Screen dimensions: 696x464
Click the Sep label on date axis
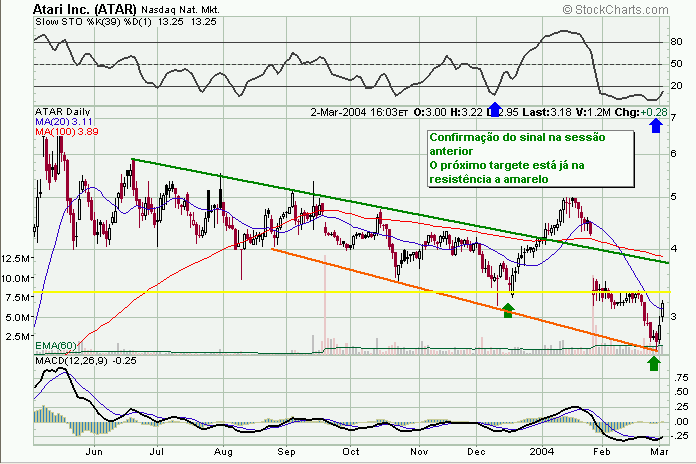tap(286, 452)
